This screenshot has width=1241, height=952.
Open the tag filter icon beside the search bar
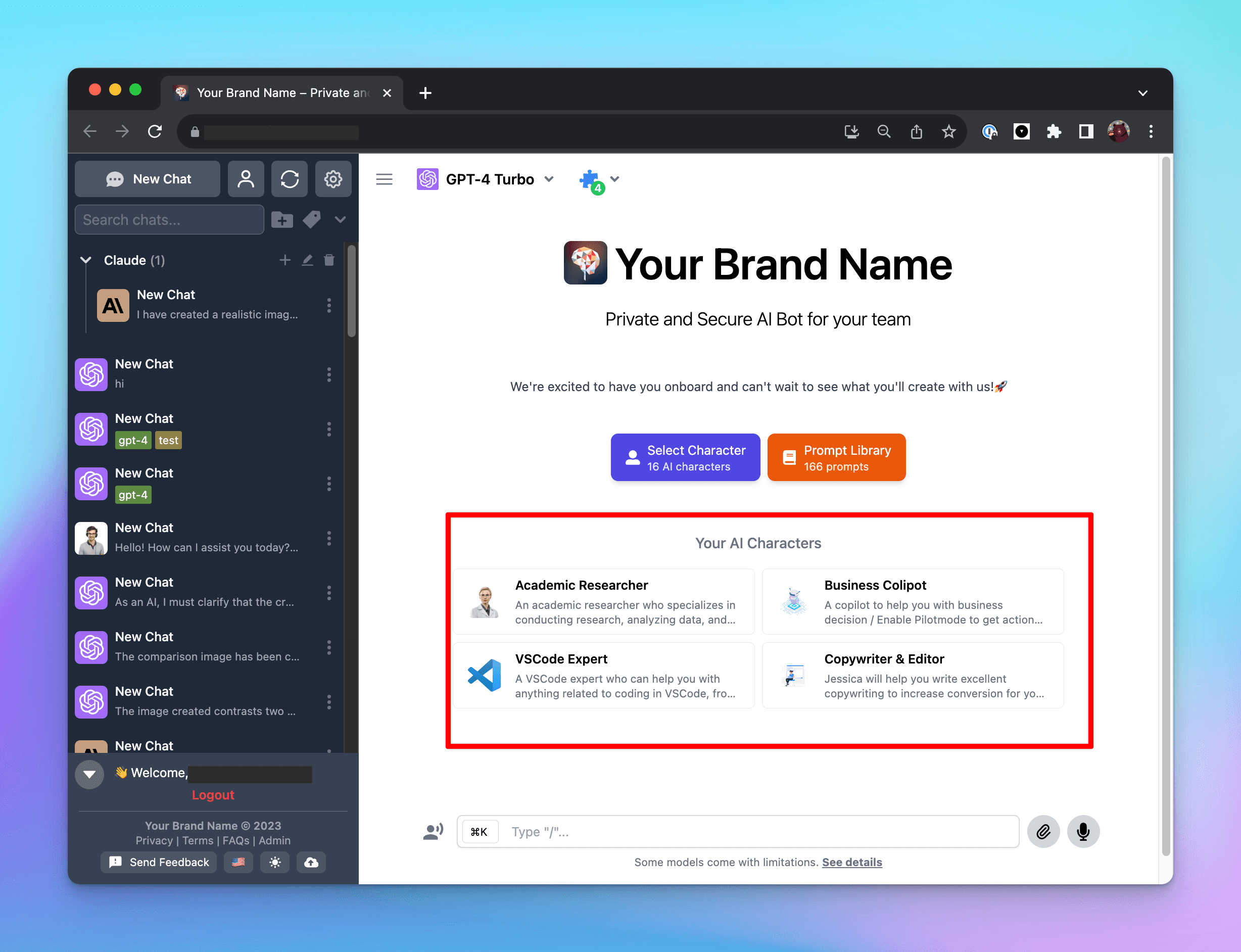pos(312,219)
